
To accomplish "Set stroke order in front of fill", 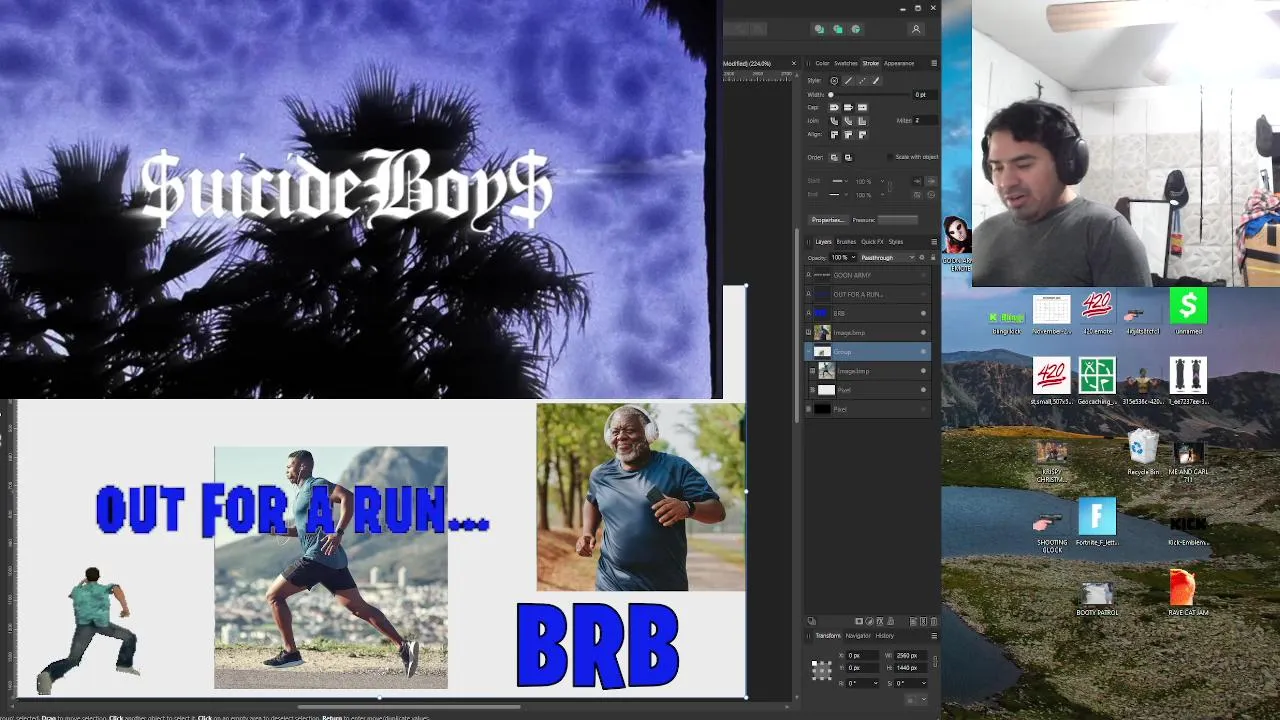I will [x=848, y=157].
